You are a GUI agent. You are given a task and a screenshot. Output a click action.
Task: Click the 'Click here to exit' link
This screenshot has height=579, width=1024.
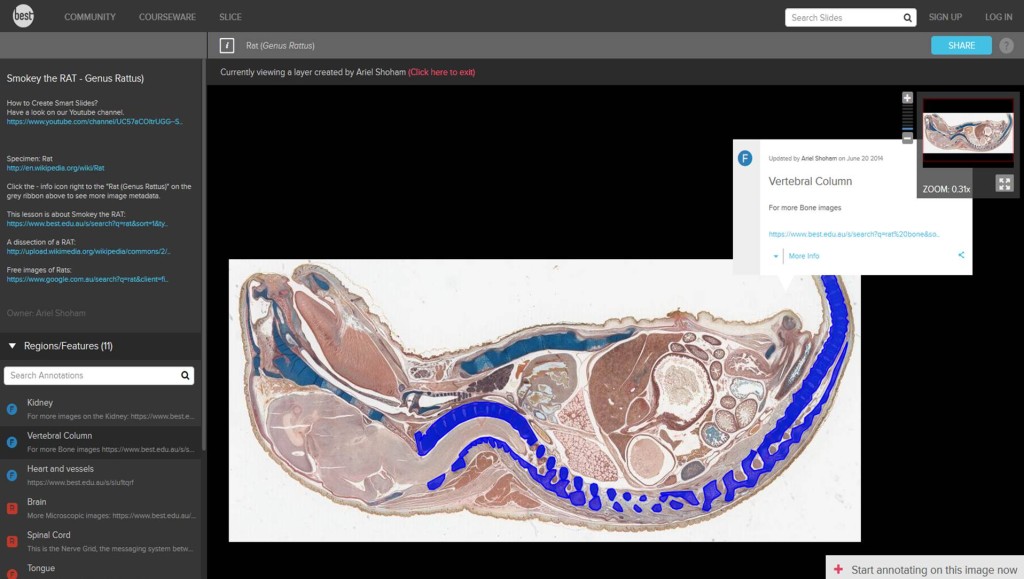(x=441, y=72)
